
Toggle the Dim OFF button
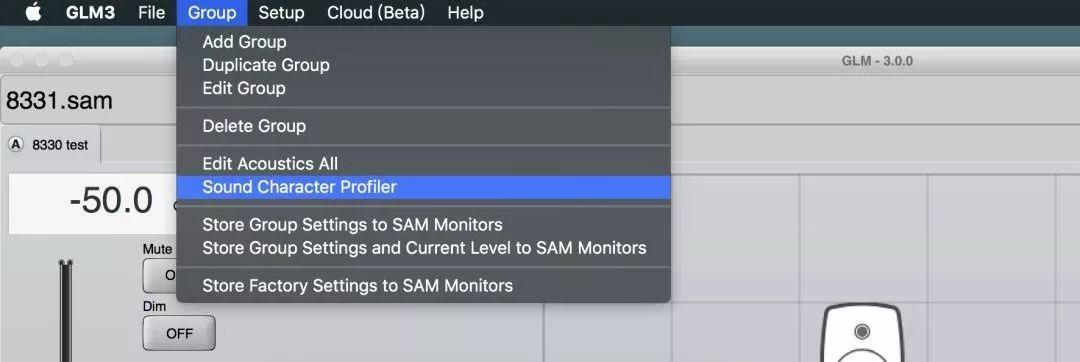point(179,333)
